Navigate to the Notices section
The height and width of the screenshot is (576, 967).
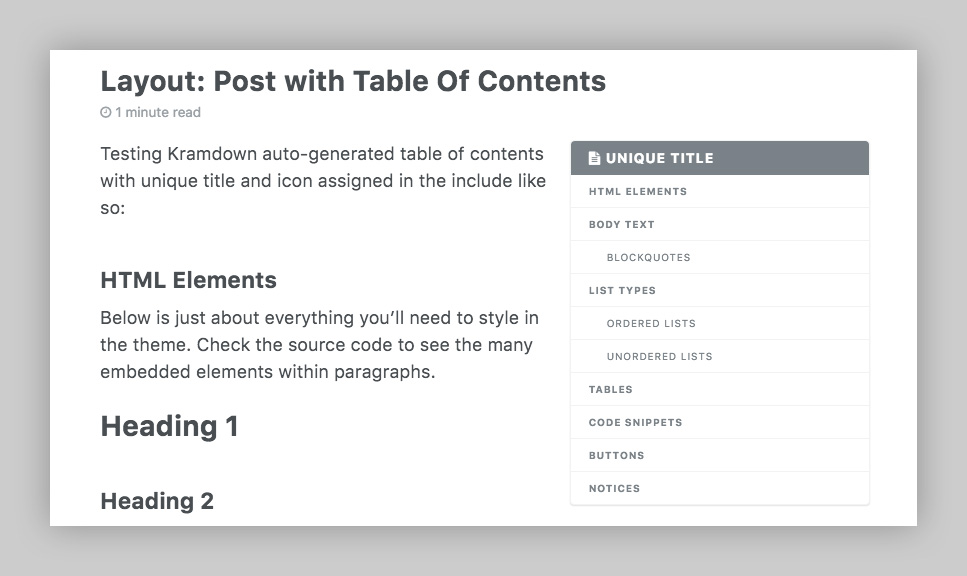[614, 488]
